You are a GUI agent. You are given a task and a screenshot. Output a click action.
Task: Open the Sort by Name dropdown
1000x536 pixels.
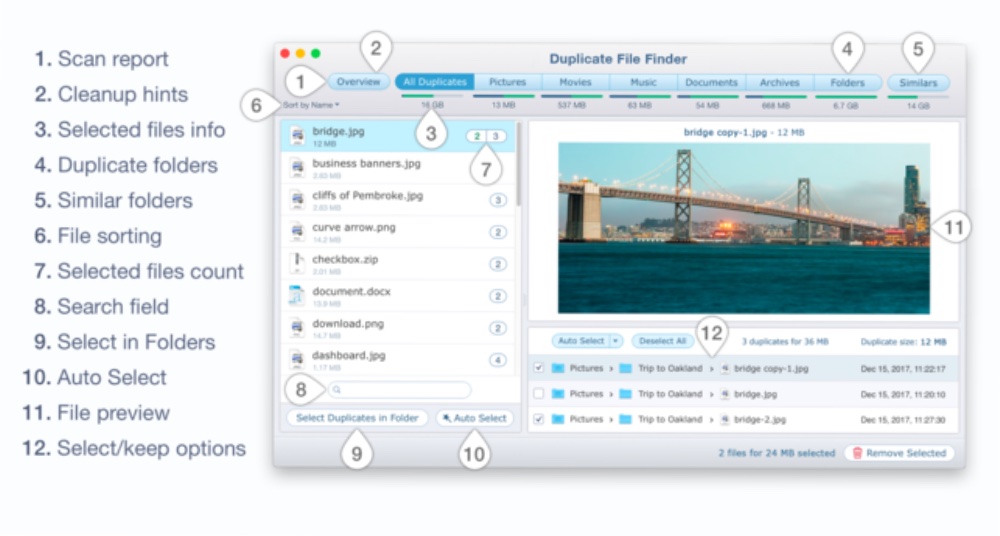[311, 104]
